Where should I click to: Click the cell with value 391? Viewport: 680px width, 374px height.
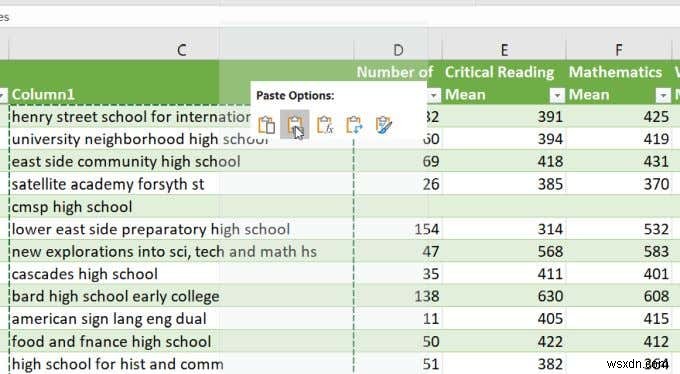coord(504,116)
